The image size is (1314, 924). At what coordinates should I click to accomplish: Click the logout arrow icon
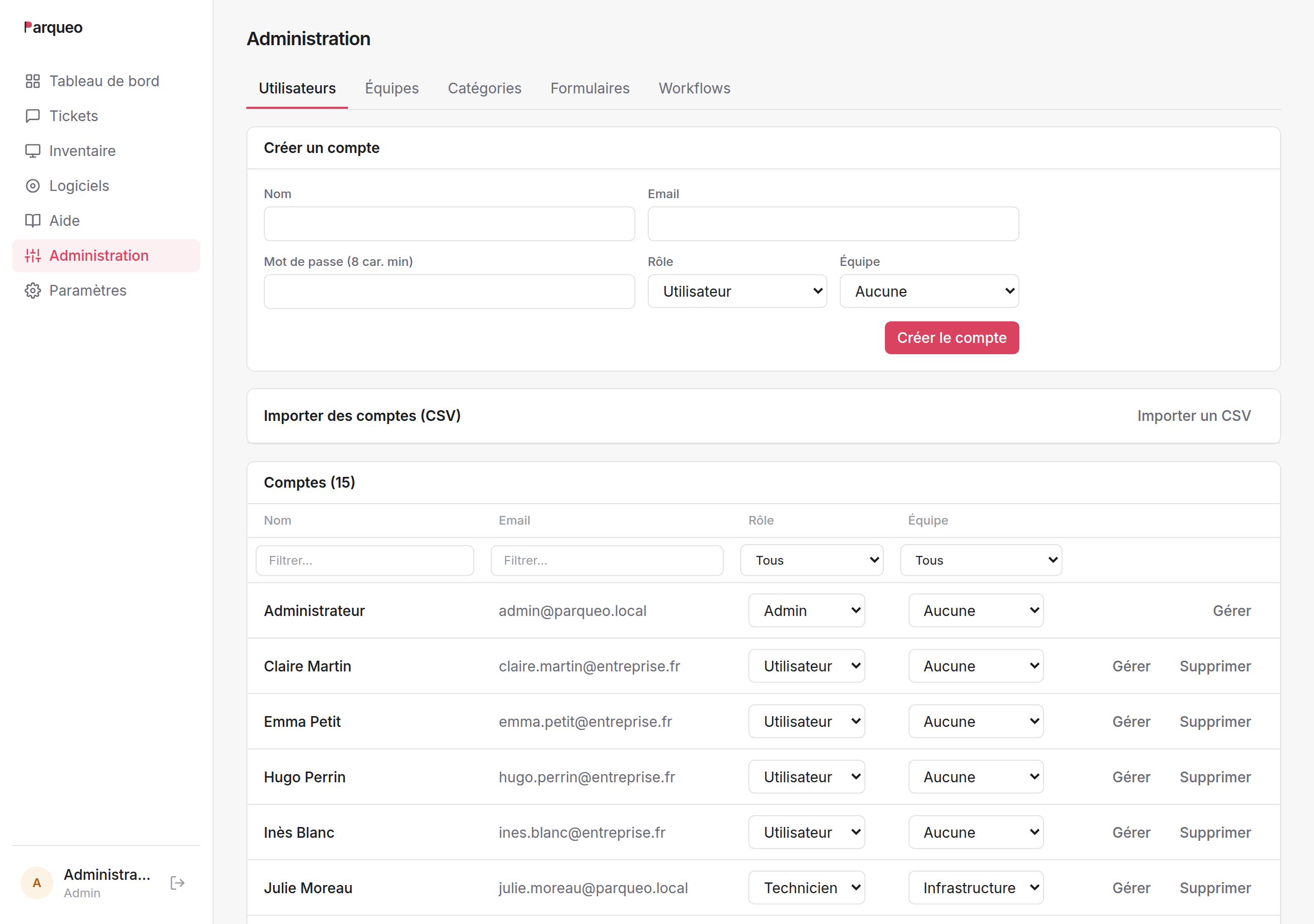coord(178,883)
